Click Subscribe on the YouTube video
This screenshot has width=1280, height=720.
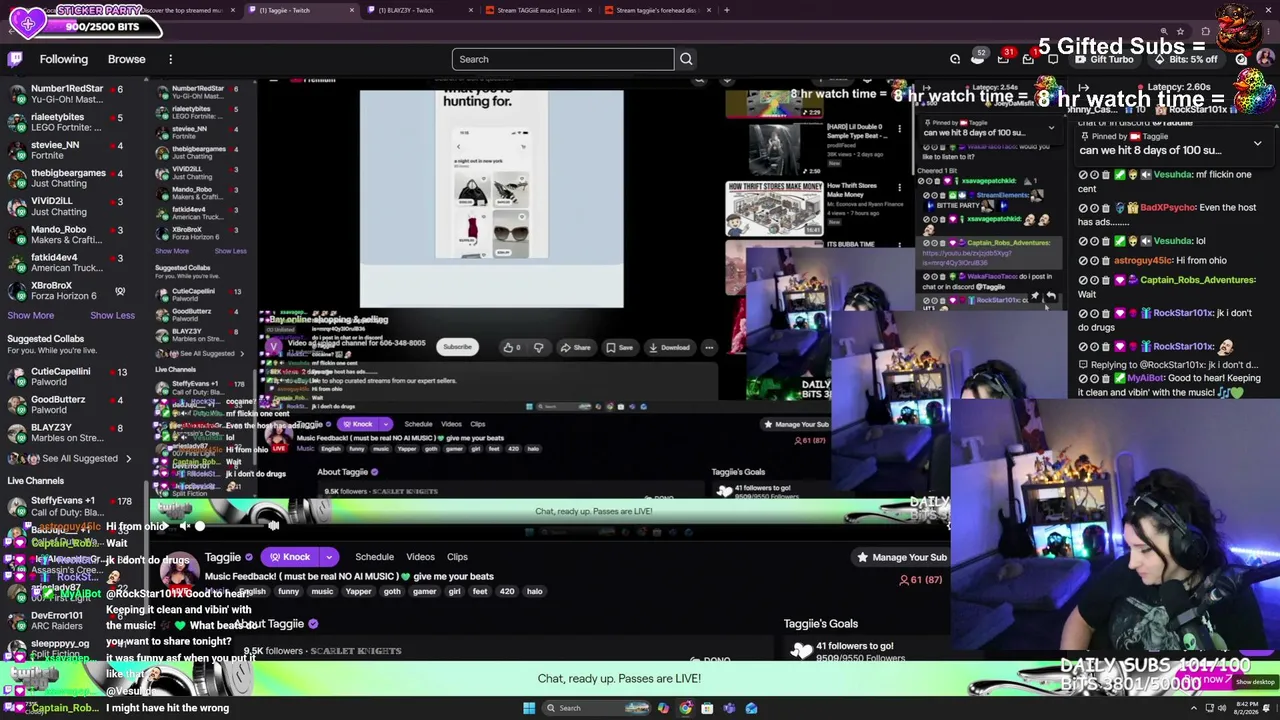[457, 347]
